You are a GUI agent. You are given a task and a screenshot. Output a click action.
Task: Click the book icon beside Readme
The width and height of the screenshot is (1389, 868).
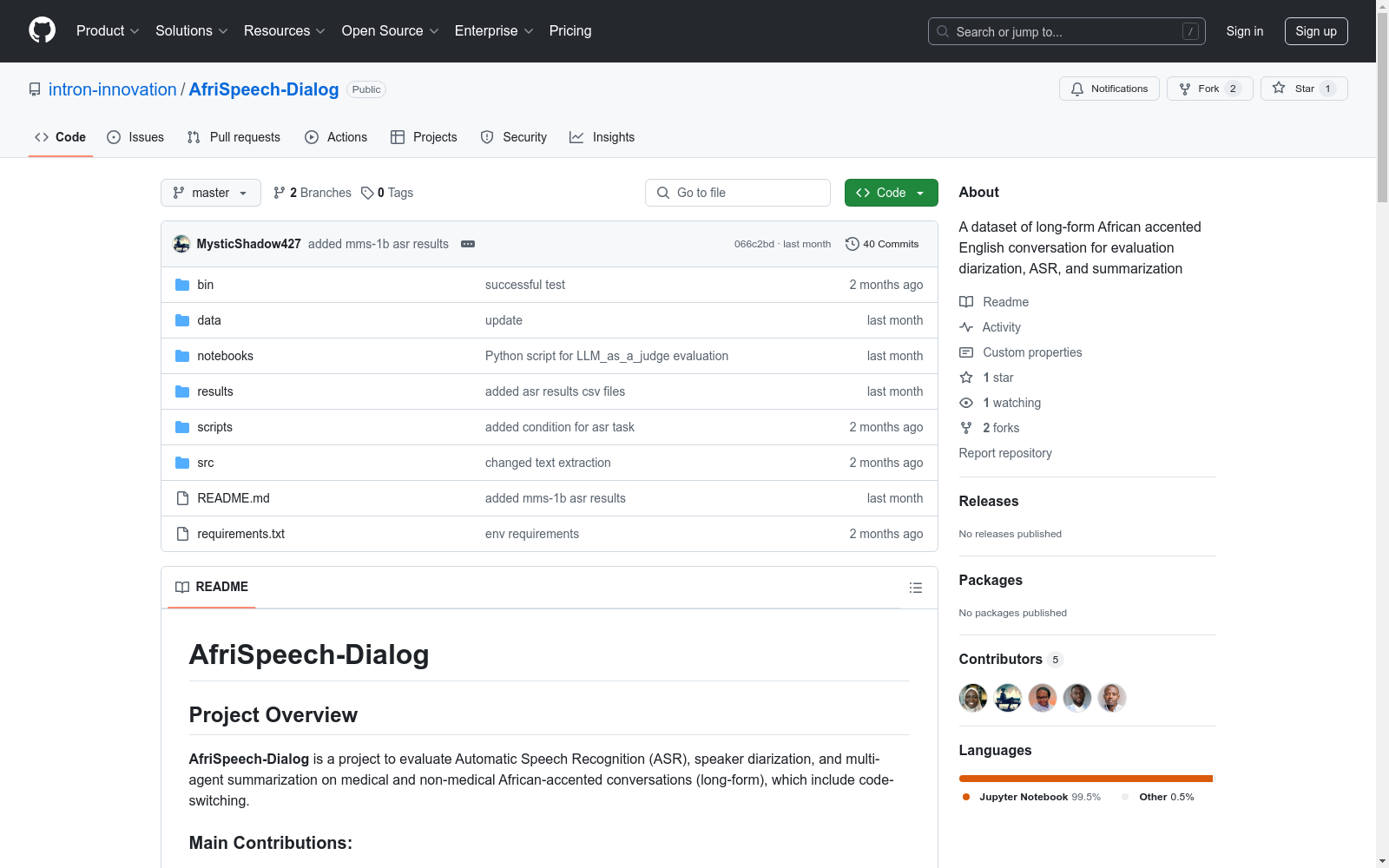point(966,302)
